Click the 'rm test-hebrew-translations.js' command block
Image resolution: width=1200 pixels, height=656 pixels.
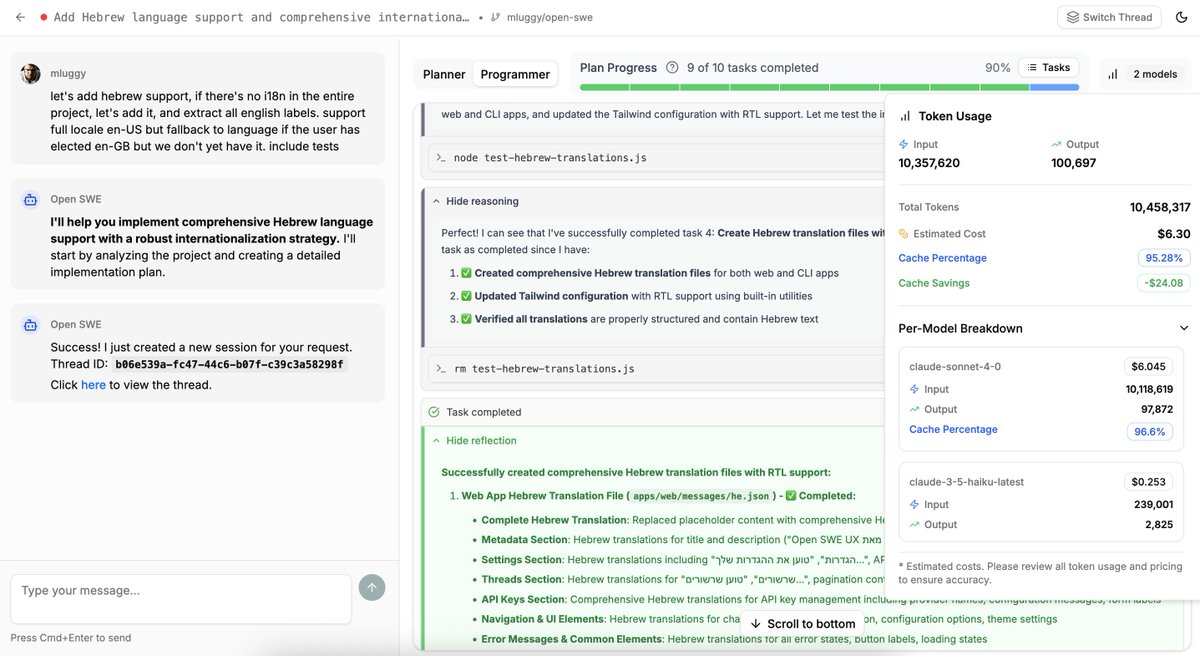[x=656, y=369]
